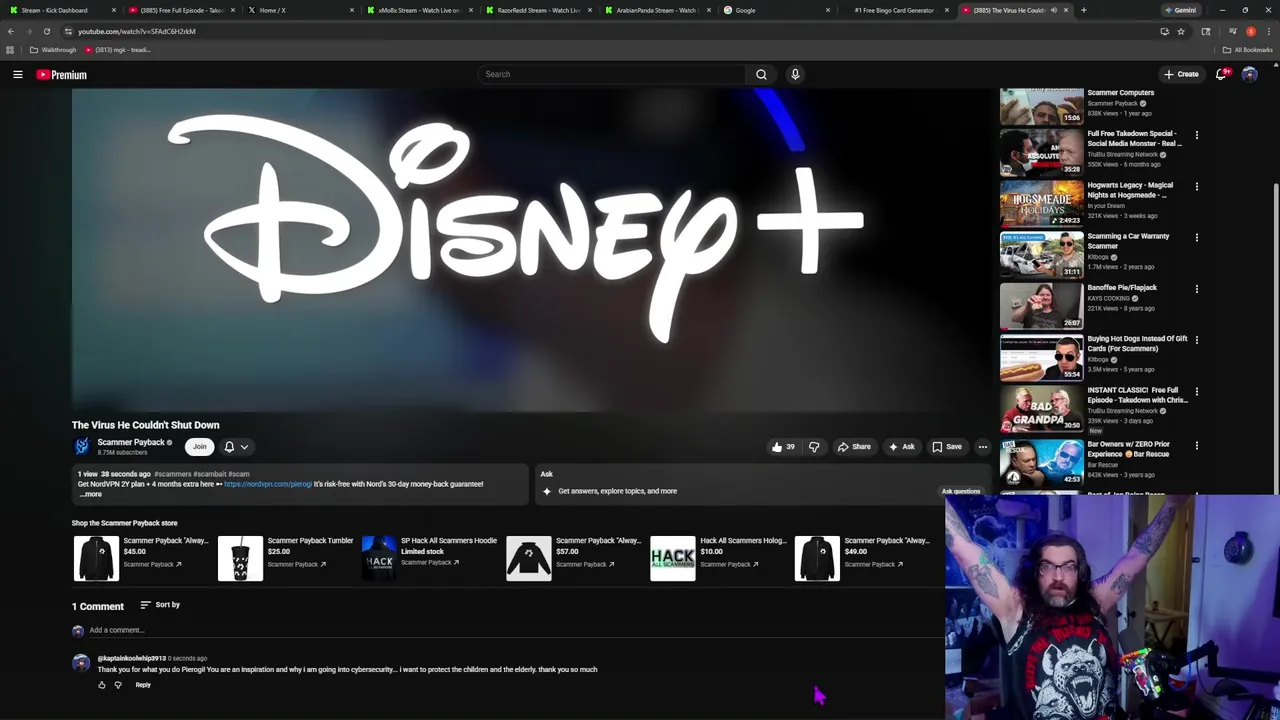Open Gemini from the browser title bar
This screenshot has width=1280, height=720.
click(x=1180, y=10)
